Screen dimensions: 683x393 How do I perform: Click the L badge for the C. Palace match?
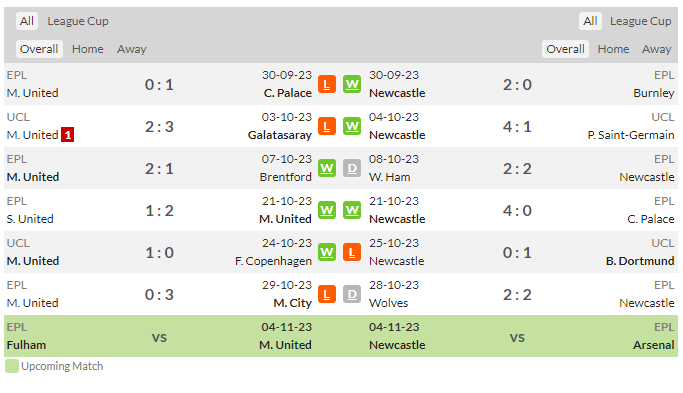[327, 85]
